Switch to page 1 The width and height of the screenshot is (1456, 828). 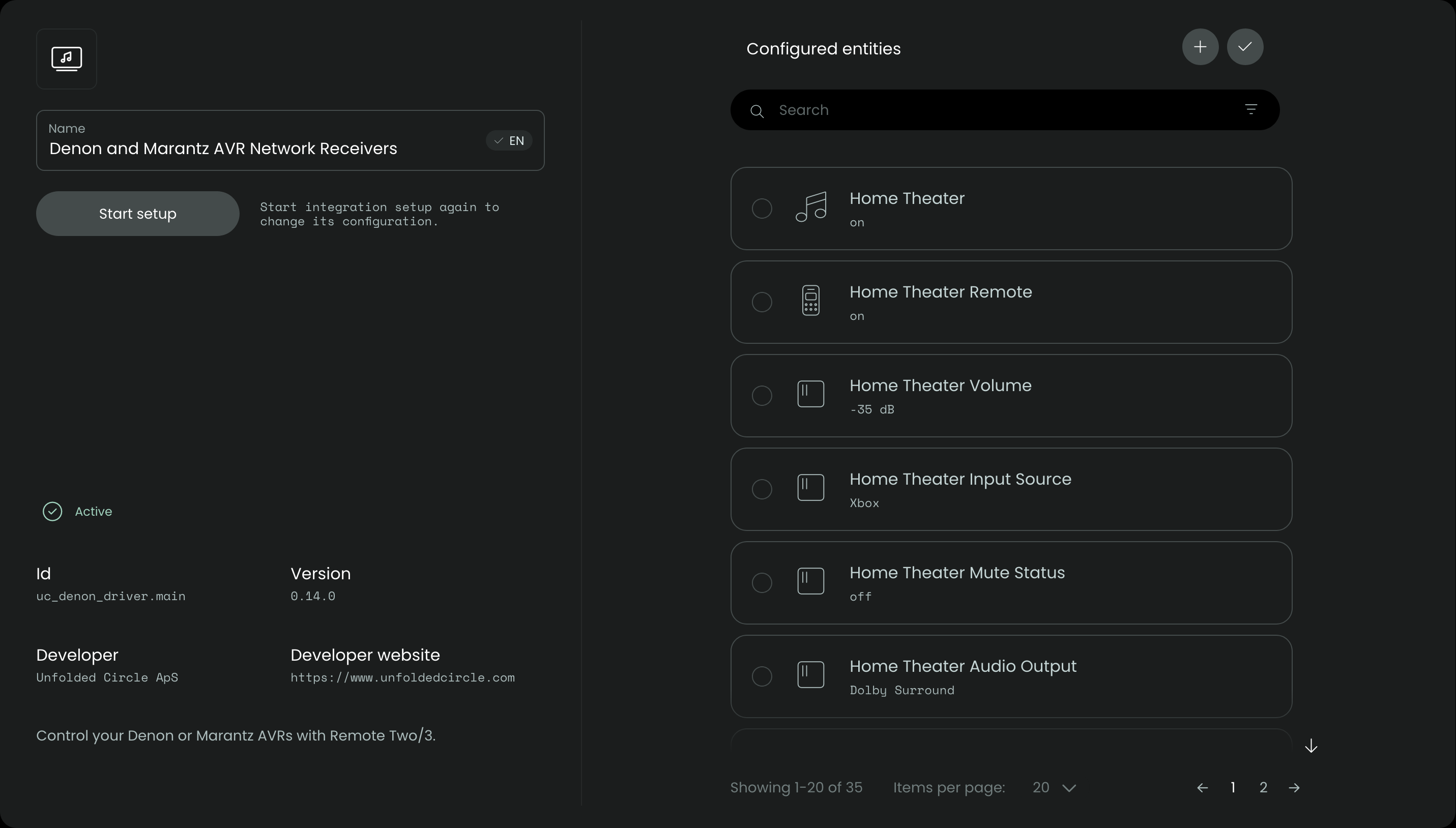point(1233,788)
